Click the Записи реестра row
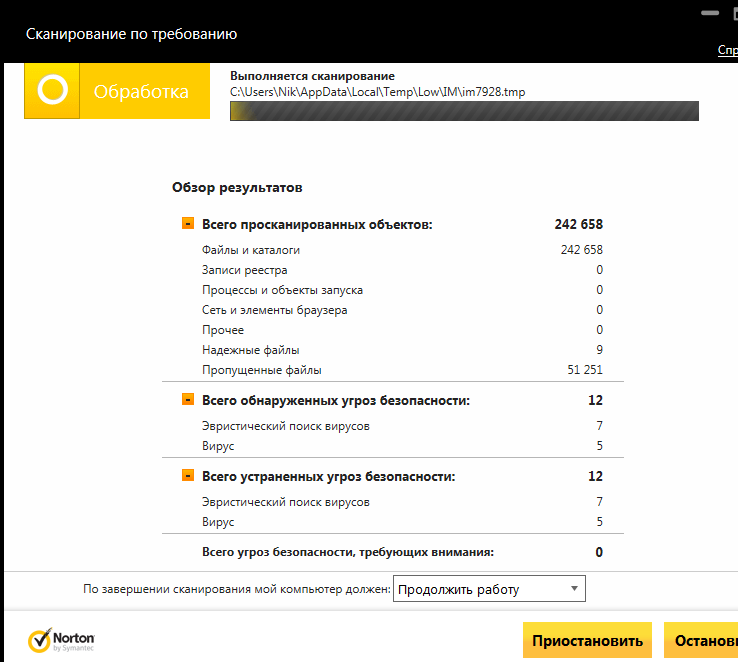The height and width of the screenshot is (662, 738). [402, 270]
